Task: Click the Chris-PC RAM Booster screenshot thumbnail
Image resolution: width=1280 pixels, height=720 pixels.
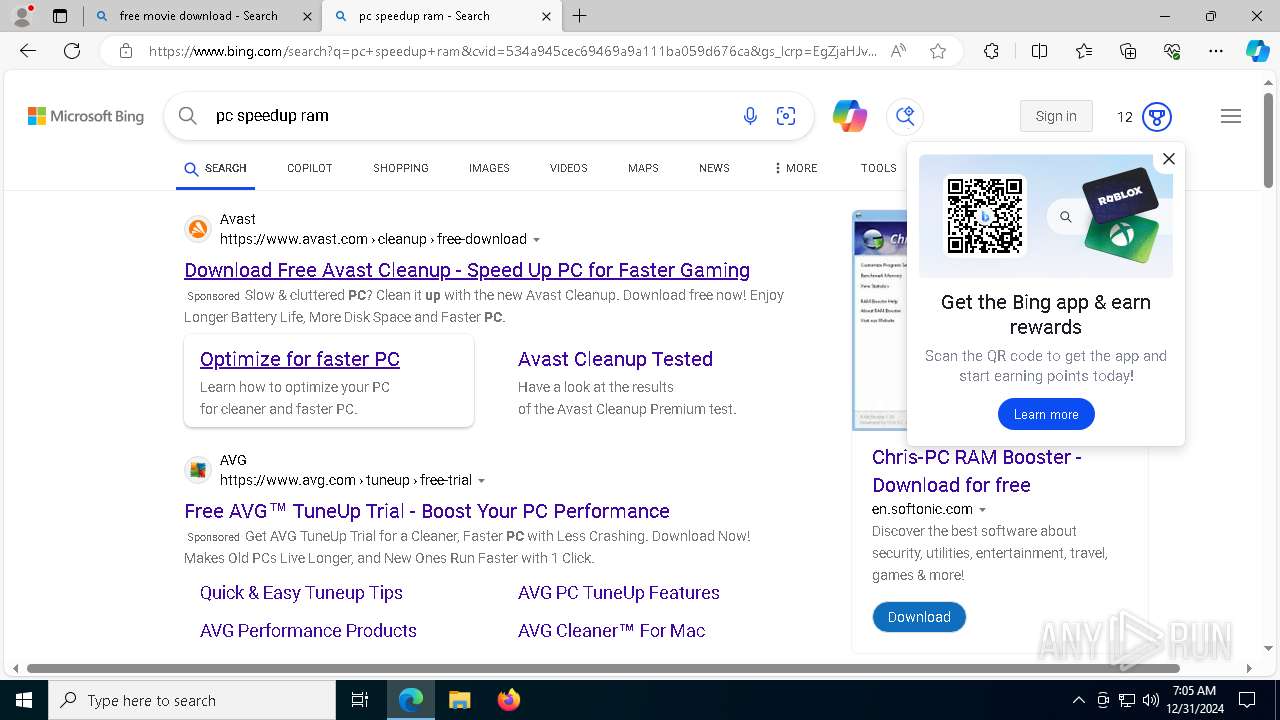Action: [x=879, y=320]
